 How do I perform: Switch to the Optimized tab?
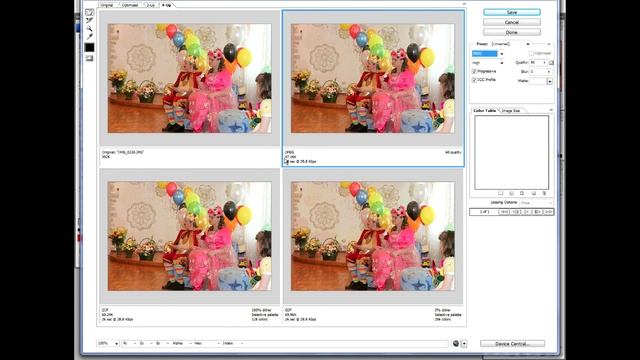coord(130,5)
